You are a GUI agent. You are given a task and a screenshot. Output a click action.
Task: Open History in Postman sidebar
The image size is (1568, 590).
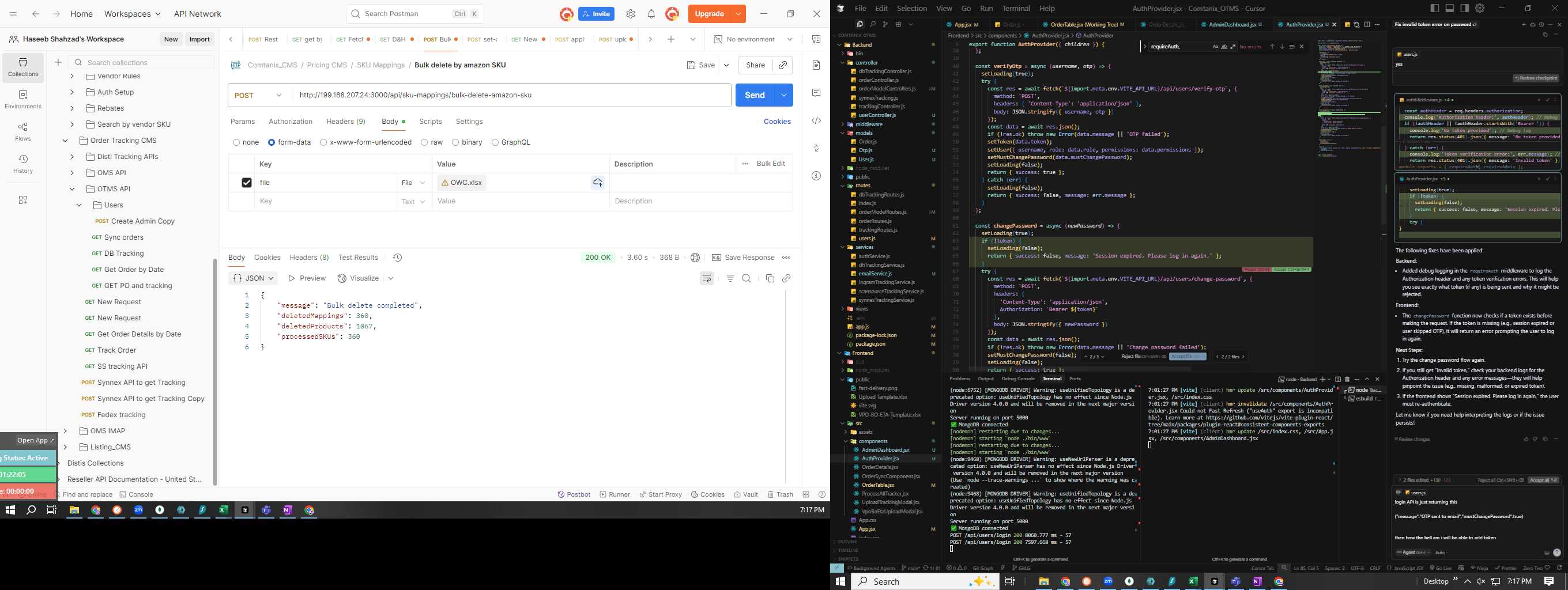click(23, 164)
